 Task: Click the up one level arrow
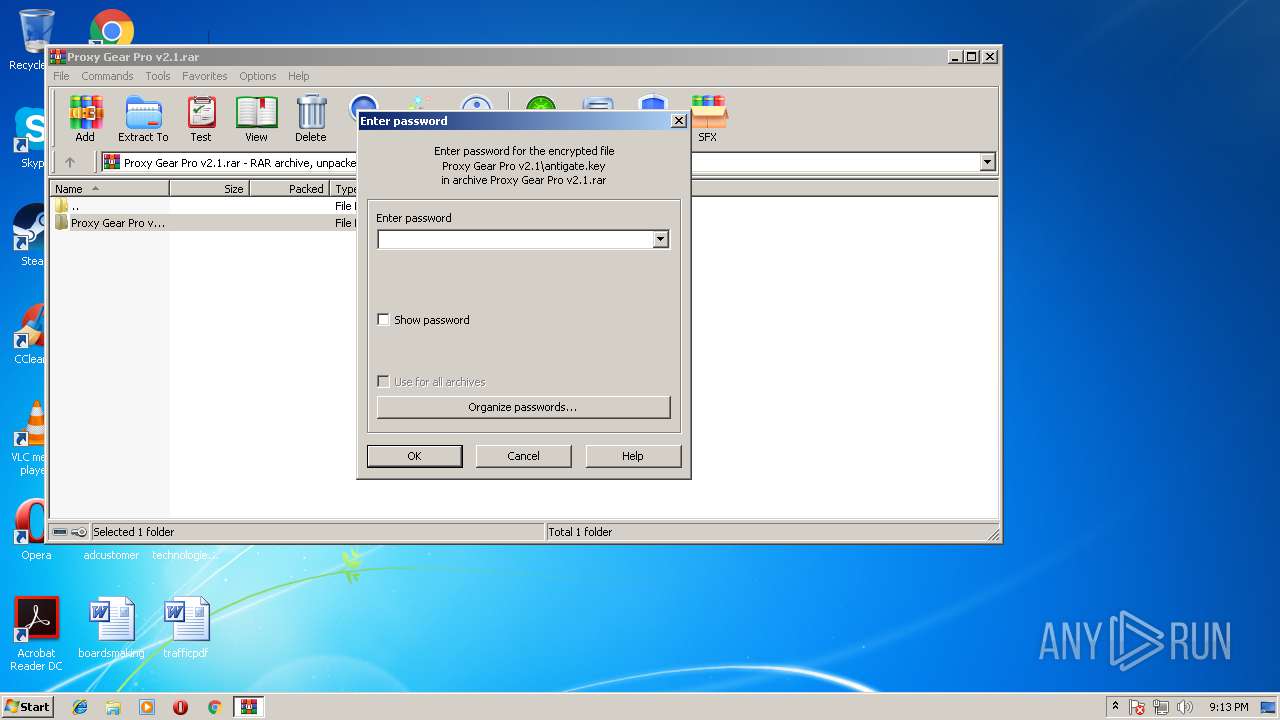click(x=70, y=162)
